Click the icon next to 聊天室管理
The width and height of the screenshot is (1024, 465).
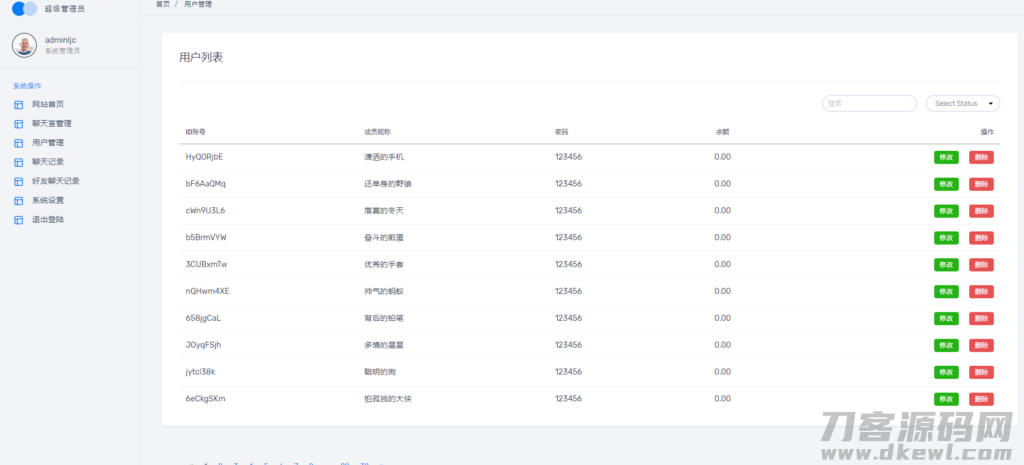tap(18, 124)
